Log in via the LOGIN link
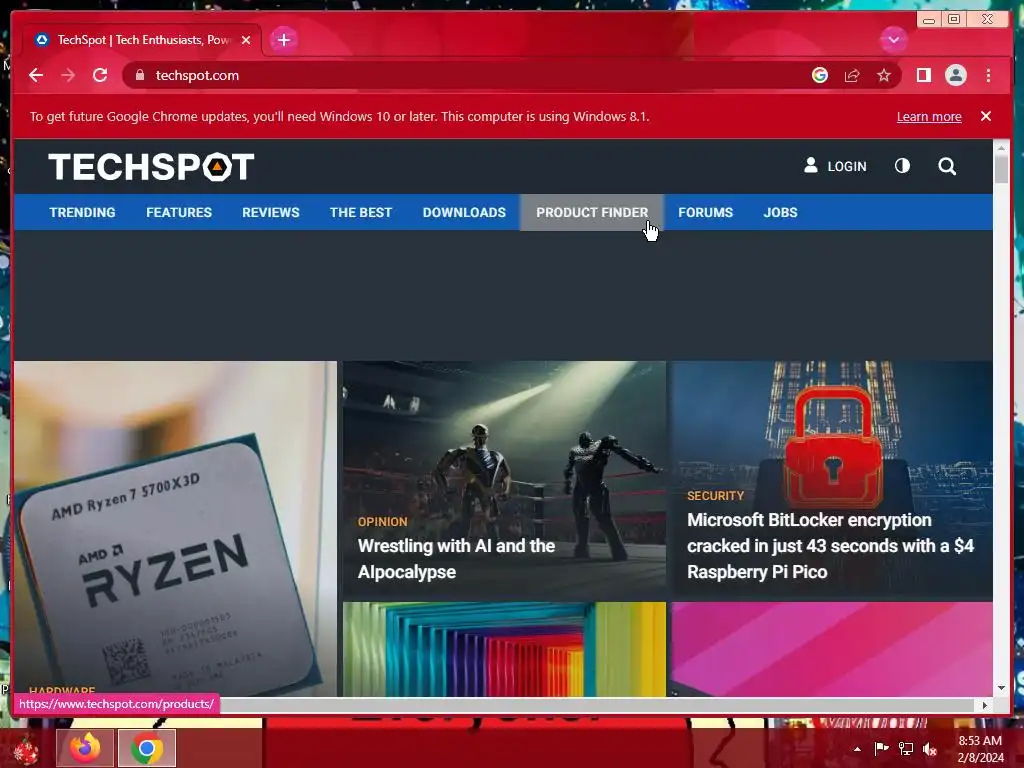The image size is (1024, 768). pos(835,166)
